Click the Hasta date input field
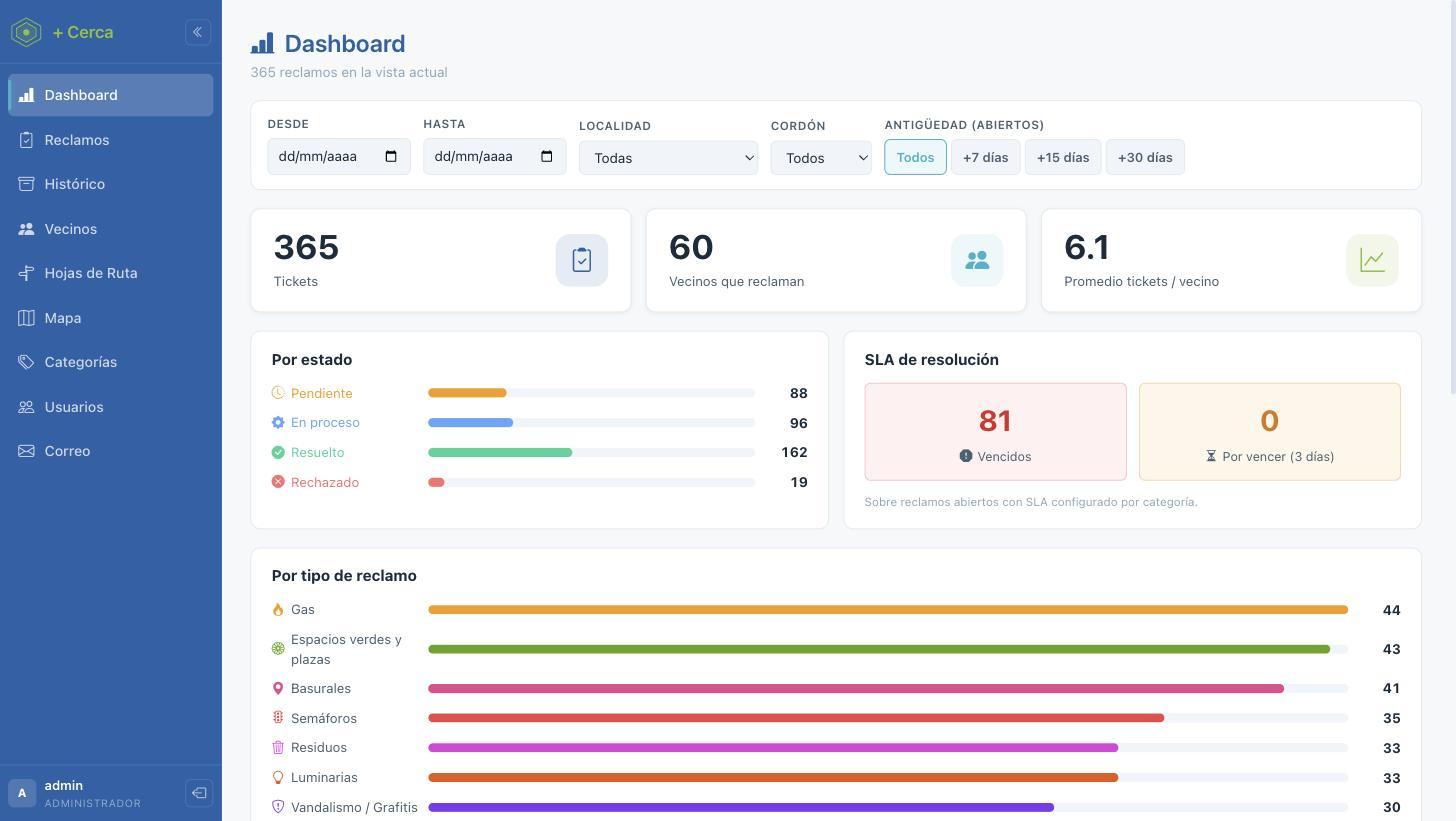 (495, 156)
